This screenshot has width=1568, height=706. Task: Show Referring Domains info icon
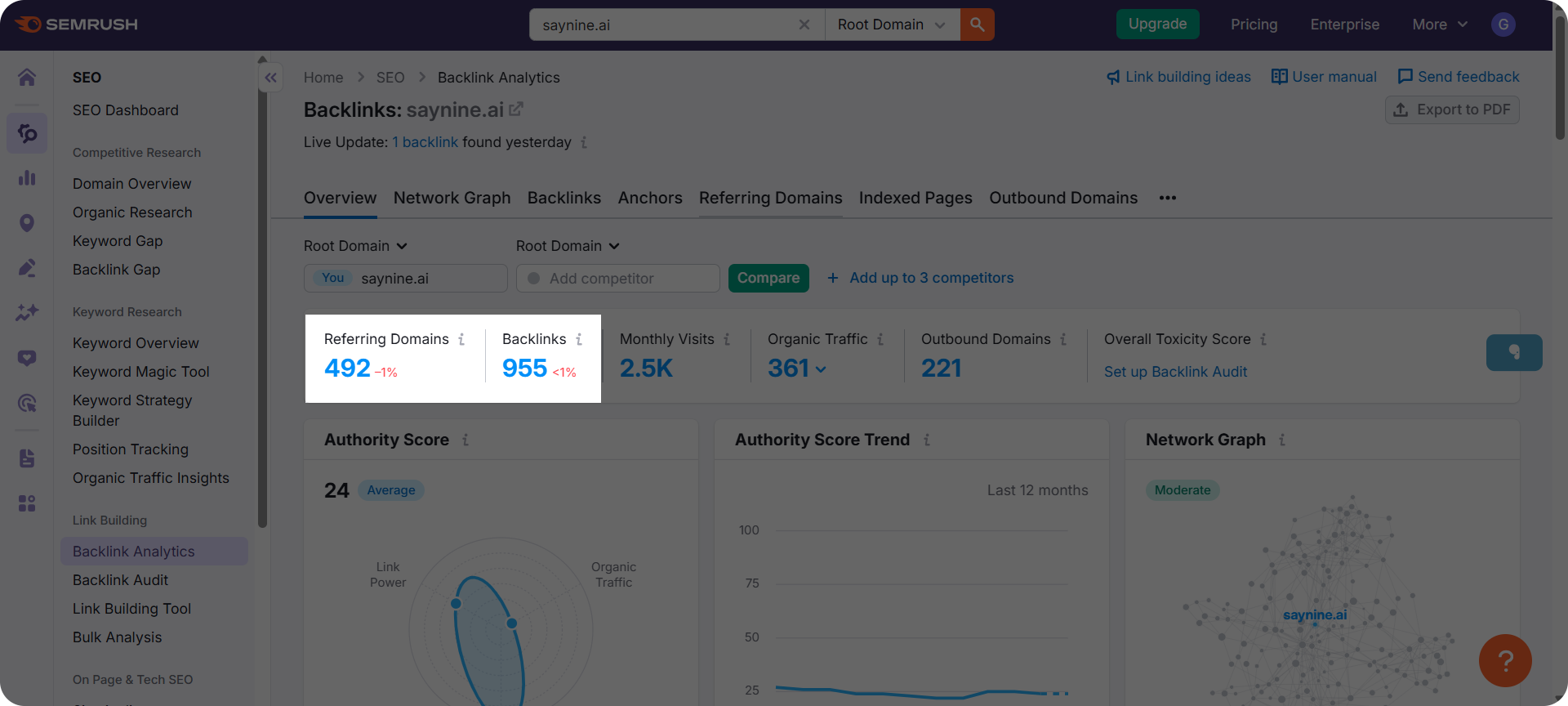coord(461,339)
